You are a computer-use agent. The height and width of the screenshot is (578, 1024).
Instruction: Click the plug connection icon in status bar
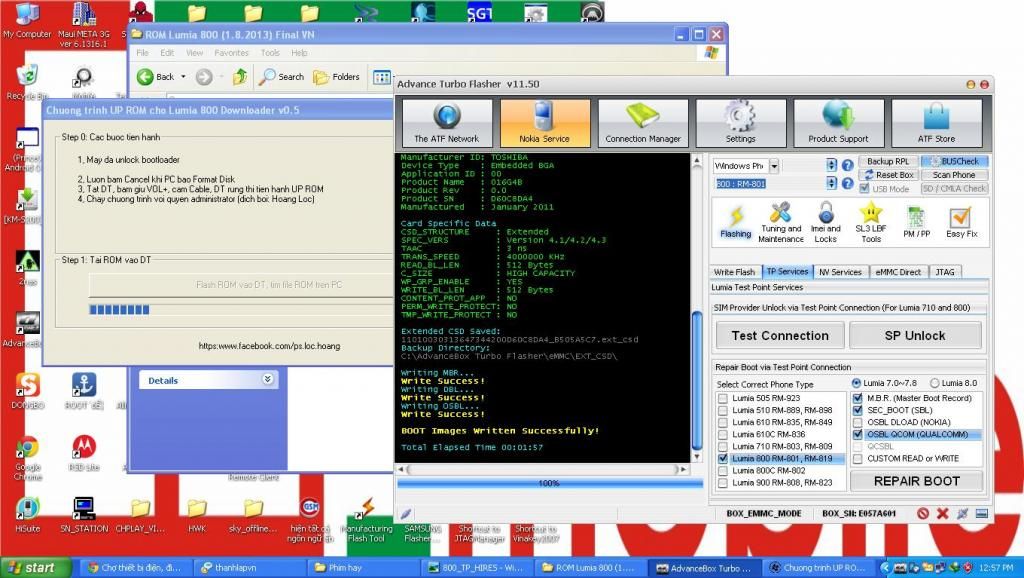962,513
